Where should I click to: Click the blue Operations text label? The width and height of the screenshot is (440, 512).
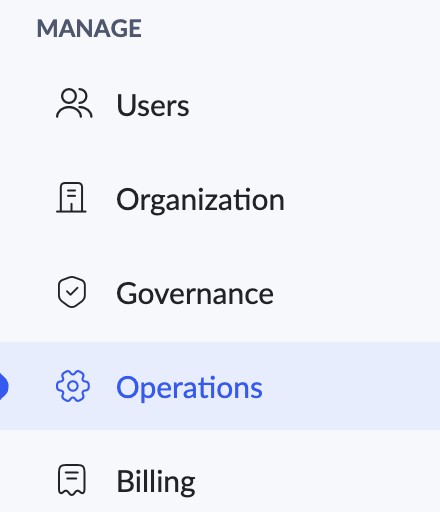click(189, 388)
